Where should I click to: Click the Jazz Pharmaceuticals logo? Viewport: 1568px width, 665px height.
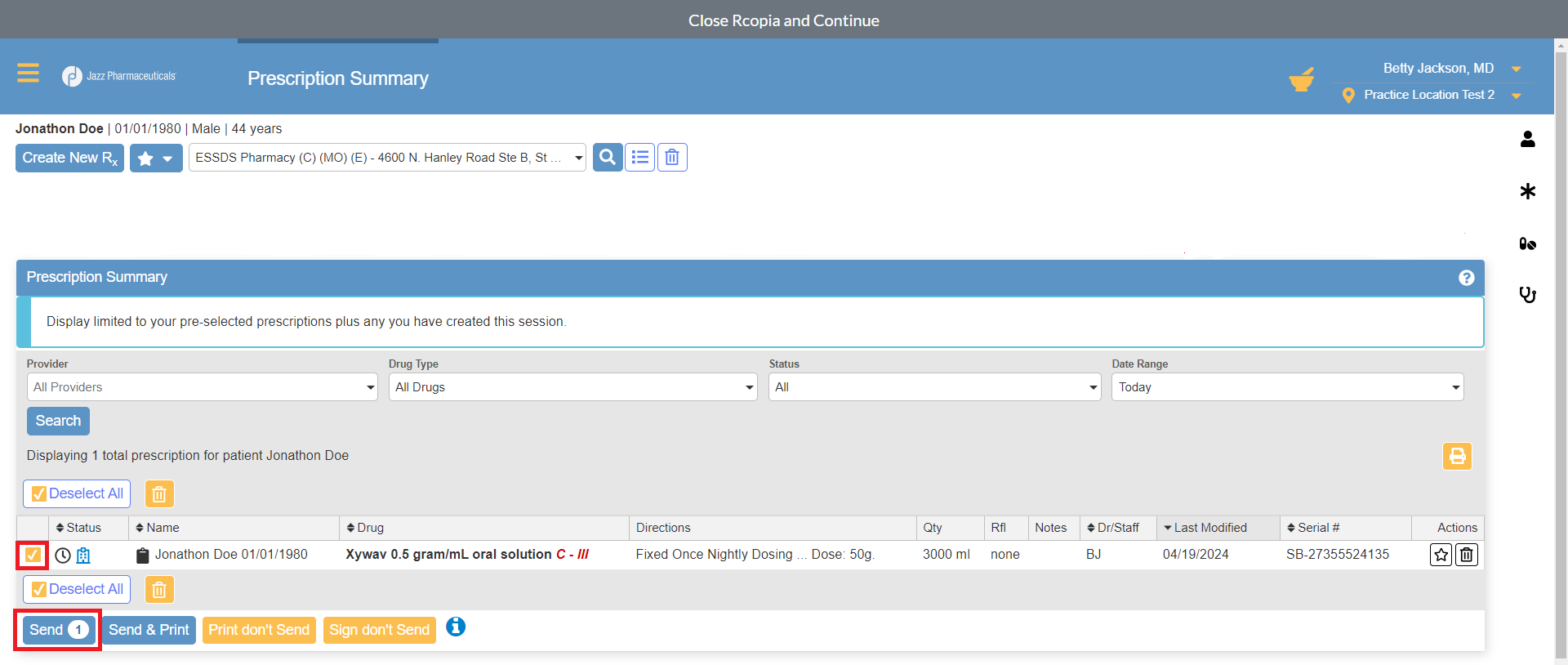pos(119,76)
